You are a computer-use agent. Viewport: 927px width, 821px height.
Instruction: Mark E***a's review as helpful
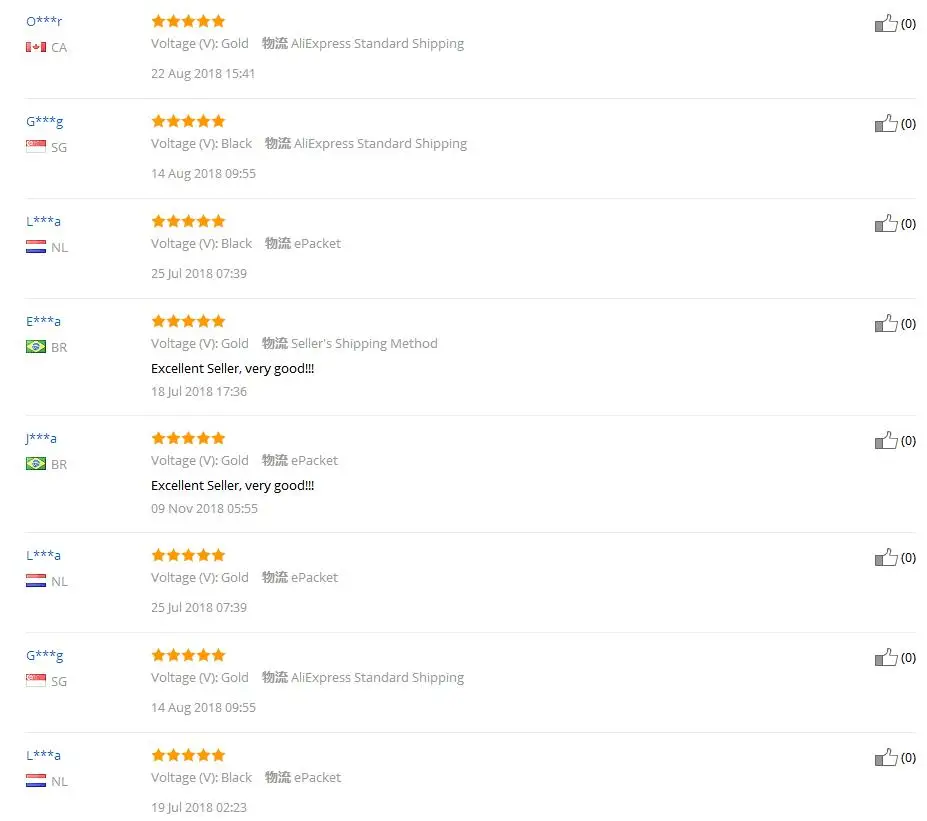coord(886,323)
